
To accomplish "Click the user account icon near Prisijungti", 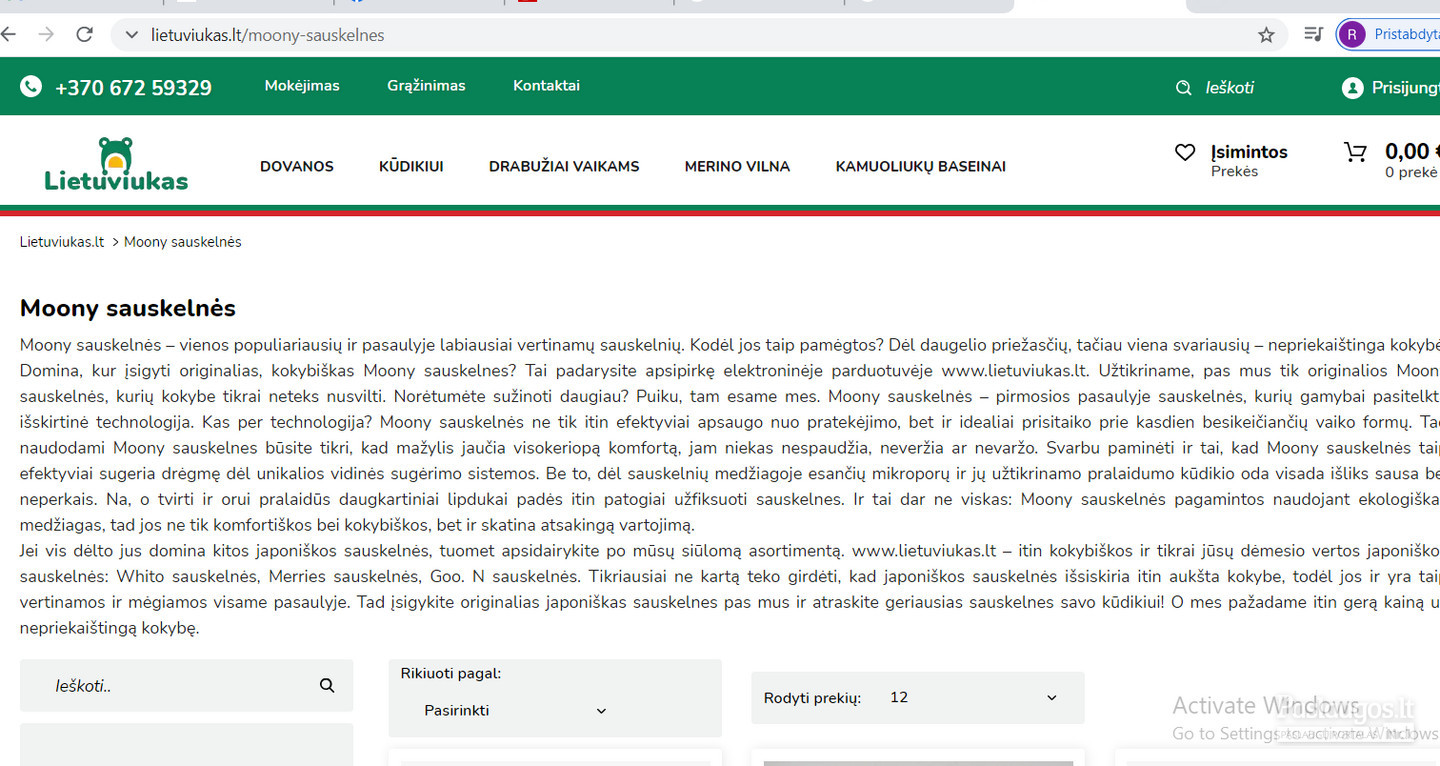I will pyautogui.click(x=1352, y=88).
